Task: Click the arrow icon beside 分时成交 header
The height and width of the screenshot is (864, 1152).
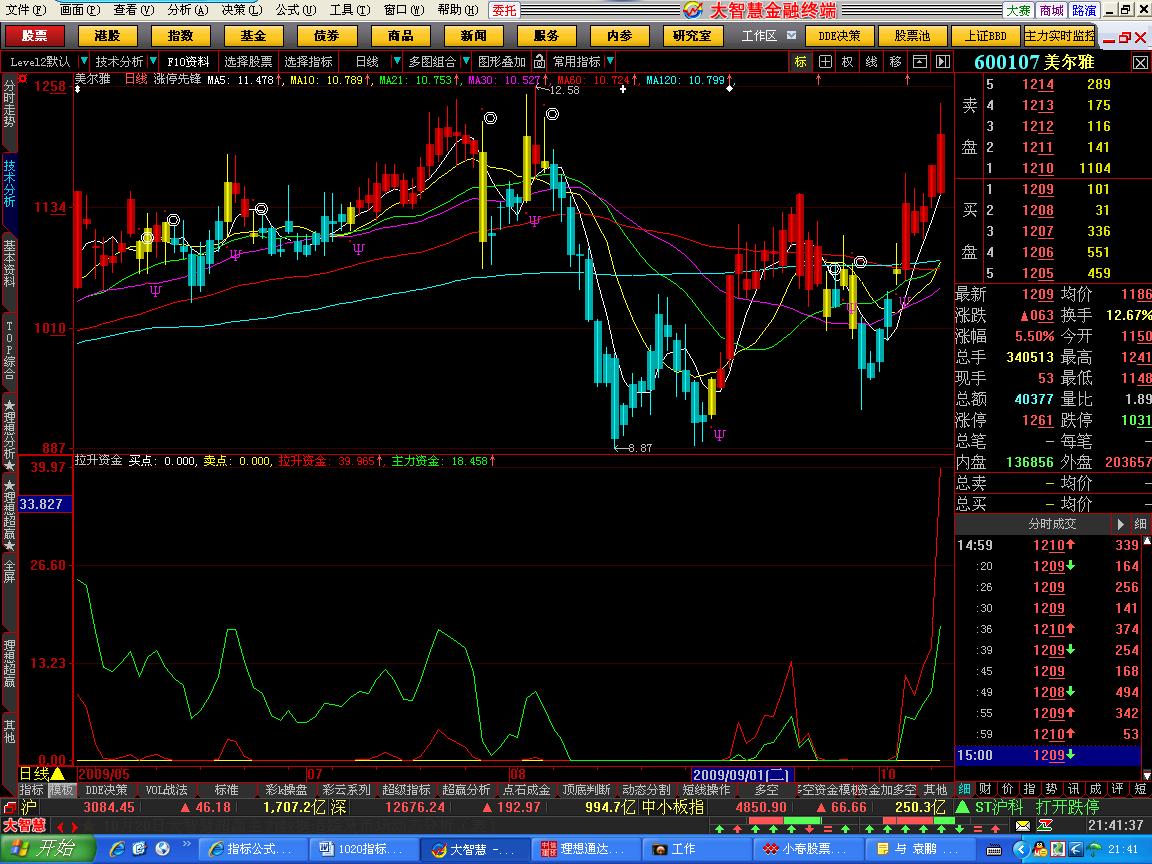Action: tap(1120, 524)
